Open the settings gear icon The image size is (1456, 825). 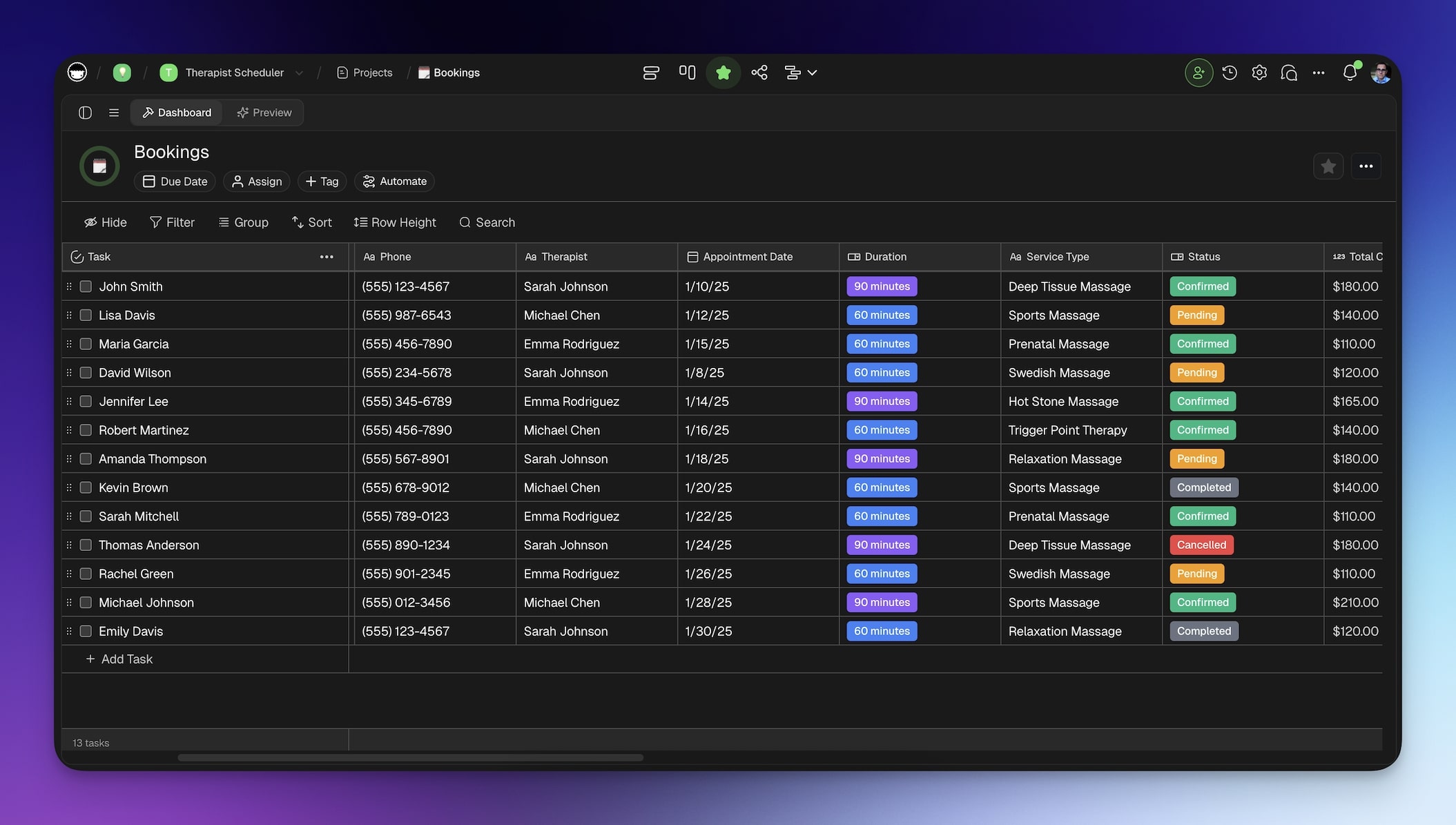(1259, 72)
